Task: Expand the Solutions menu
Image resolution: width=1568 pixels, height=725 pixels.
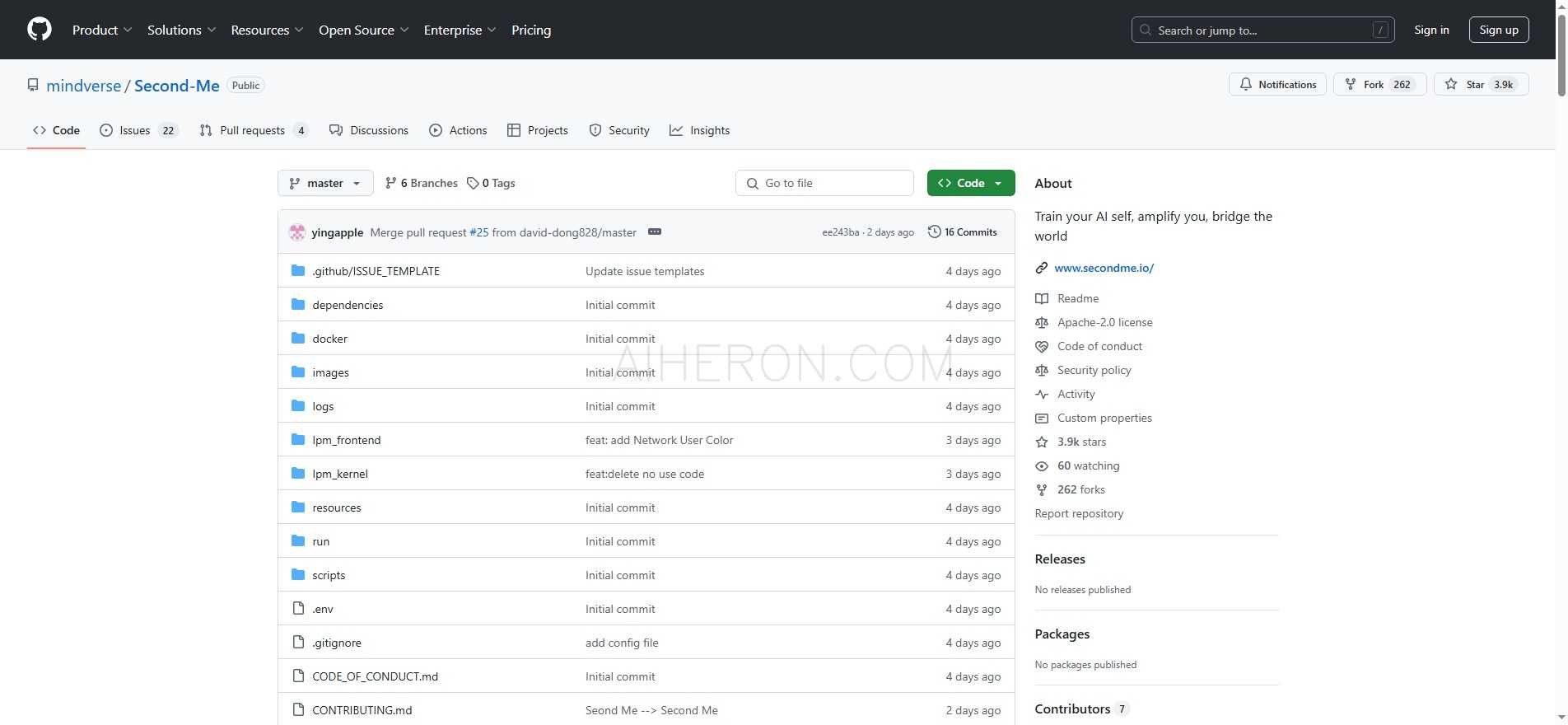Action: point(182,30)
